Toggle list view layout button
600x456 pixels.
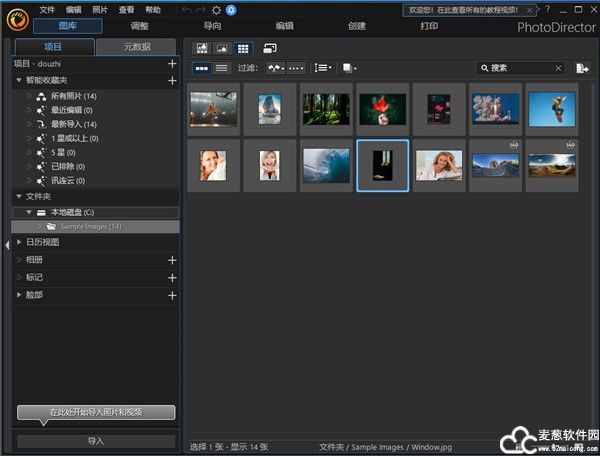[221, 68]
